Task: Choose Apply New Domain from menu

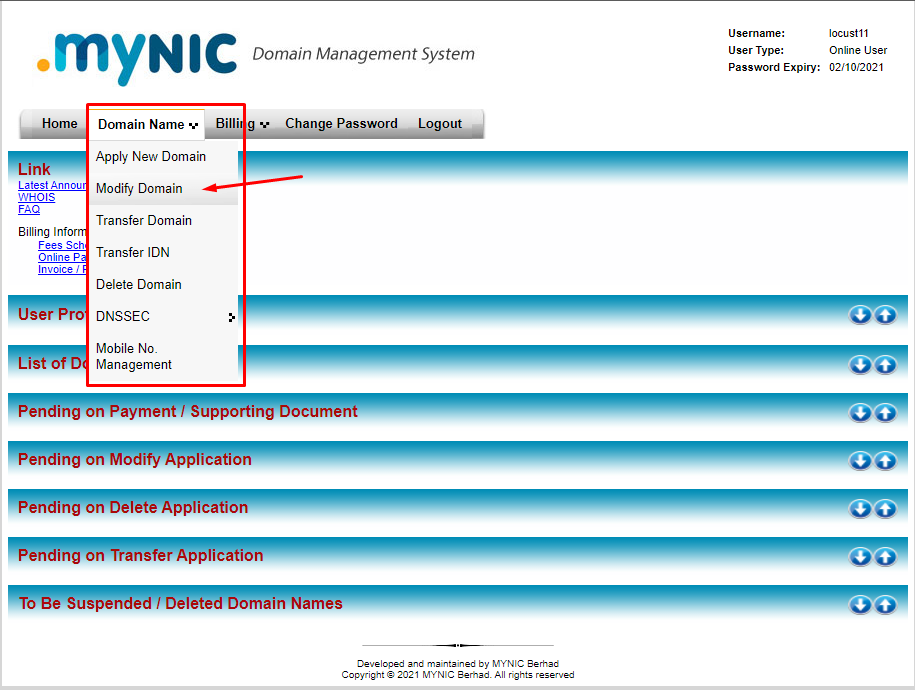Action: 164,156
